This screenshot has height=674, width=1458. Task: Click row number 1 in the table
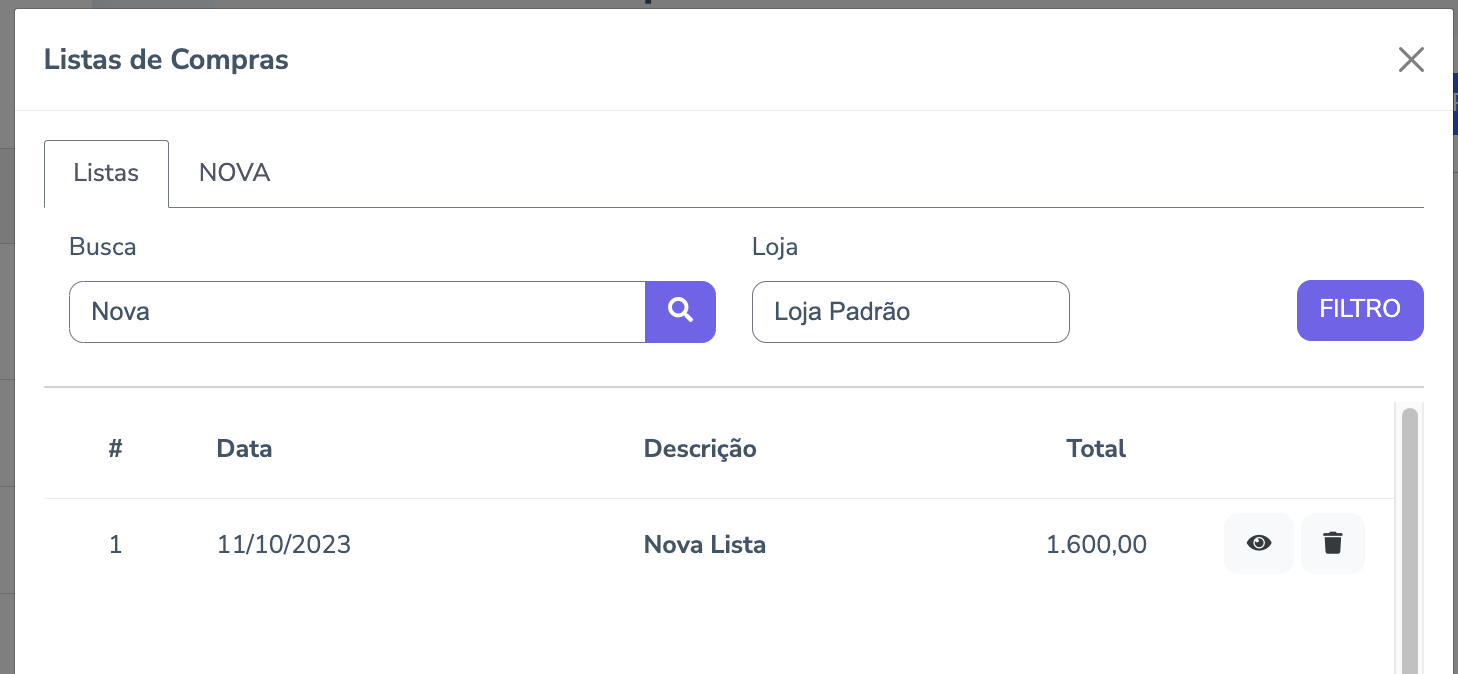[115, 545]
